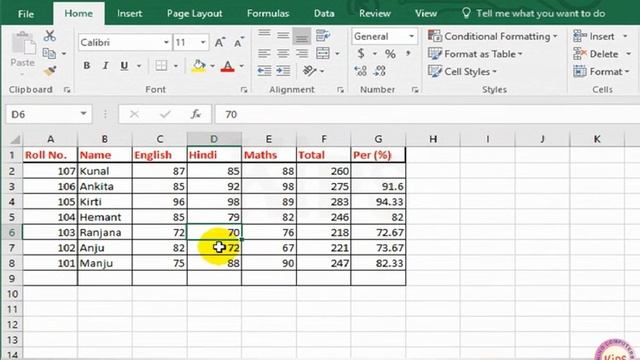
Task: Apply Percent Style format
Action: click(x=390, y=53)
